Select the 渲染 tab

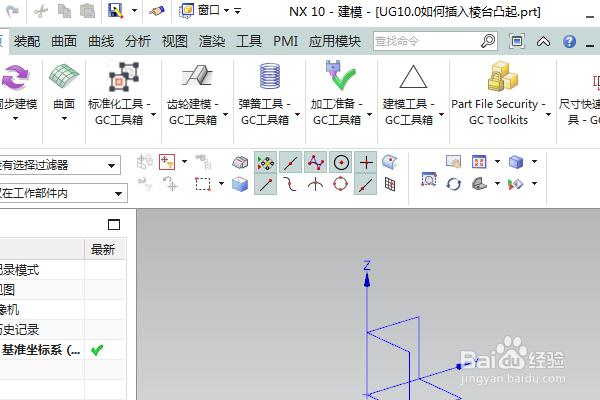point(212,41)
